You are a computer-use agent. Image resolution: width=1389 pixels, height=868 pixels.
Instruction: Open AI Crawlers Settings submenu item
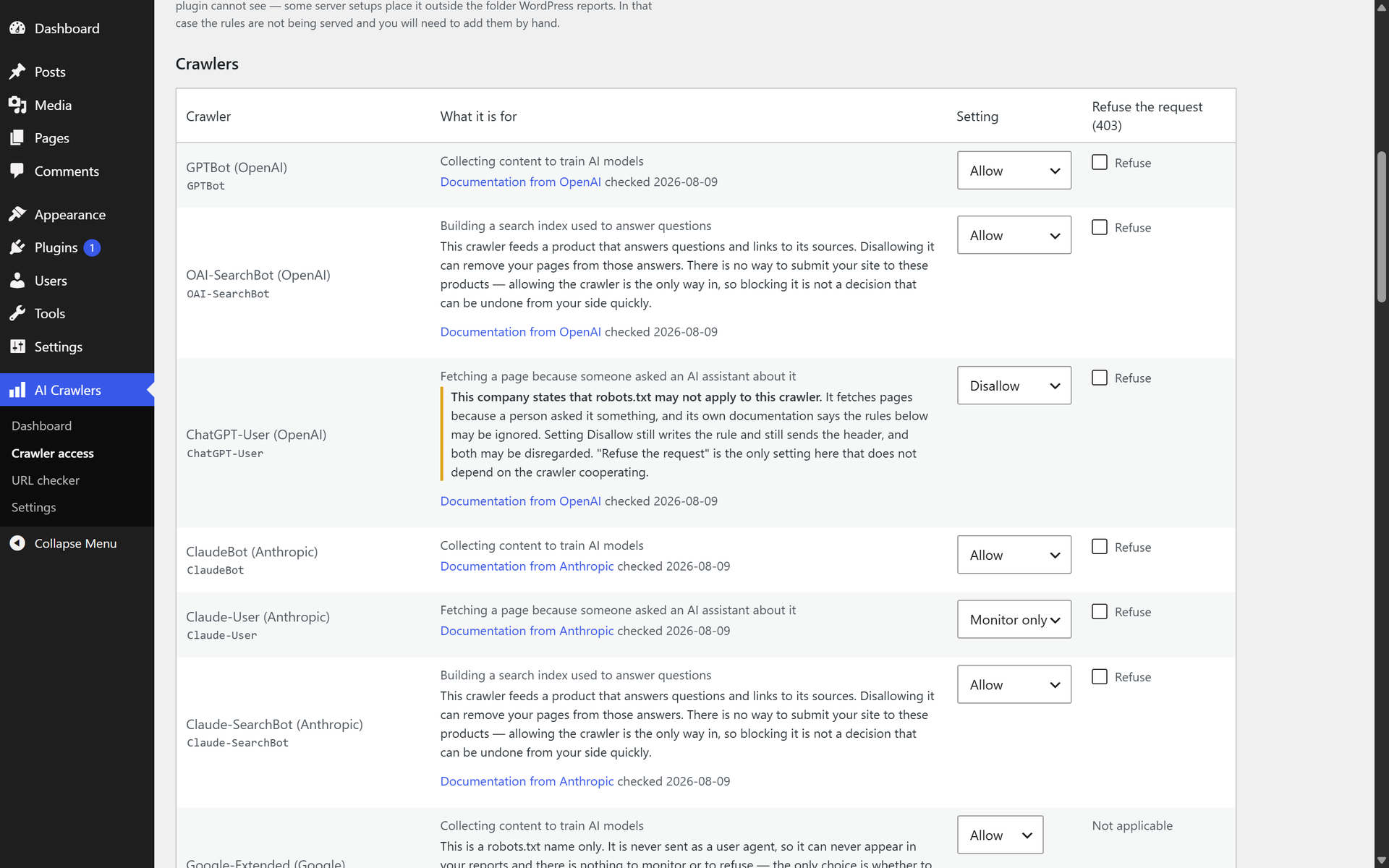click(x=33, y=507)
